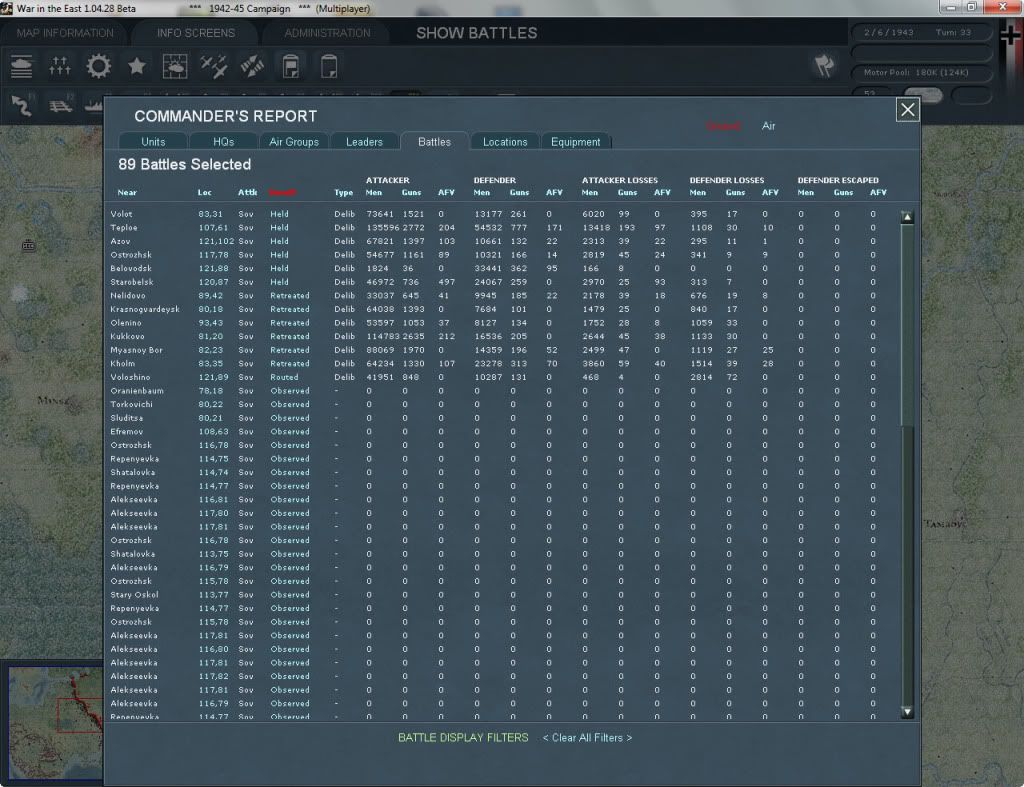Image resolution: width=1024 pixels, height=787 pixels.
Task: Click Clear All Filters link
Action: [x=587, y=737]
